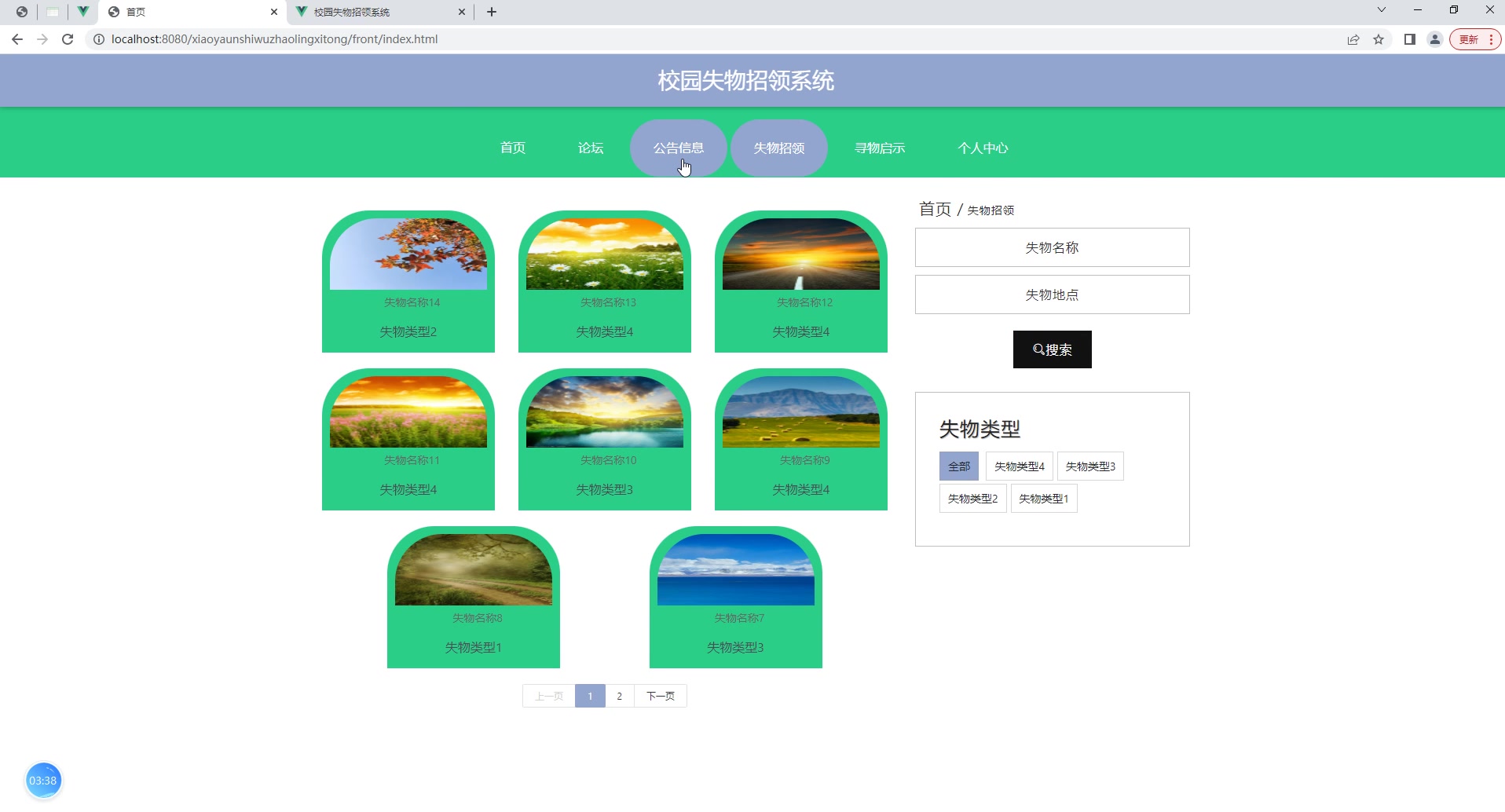The image size is (1505, 812).
Task: Toggle the 失物类型1 category filter
Action: tap(1044, 498)
